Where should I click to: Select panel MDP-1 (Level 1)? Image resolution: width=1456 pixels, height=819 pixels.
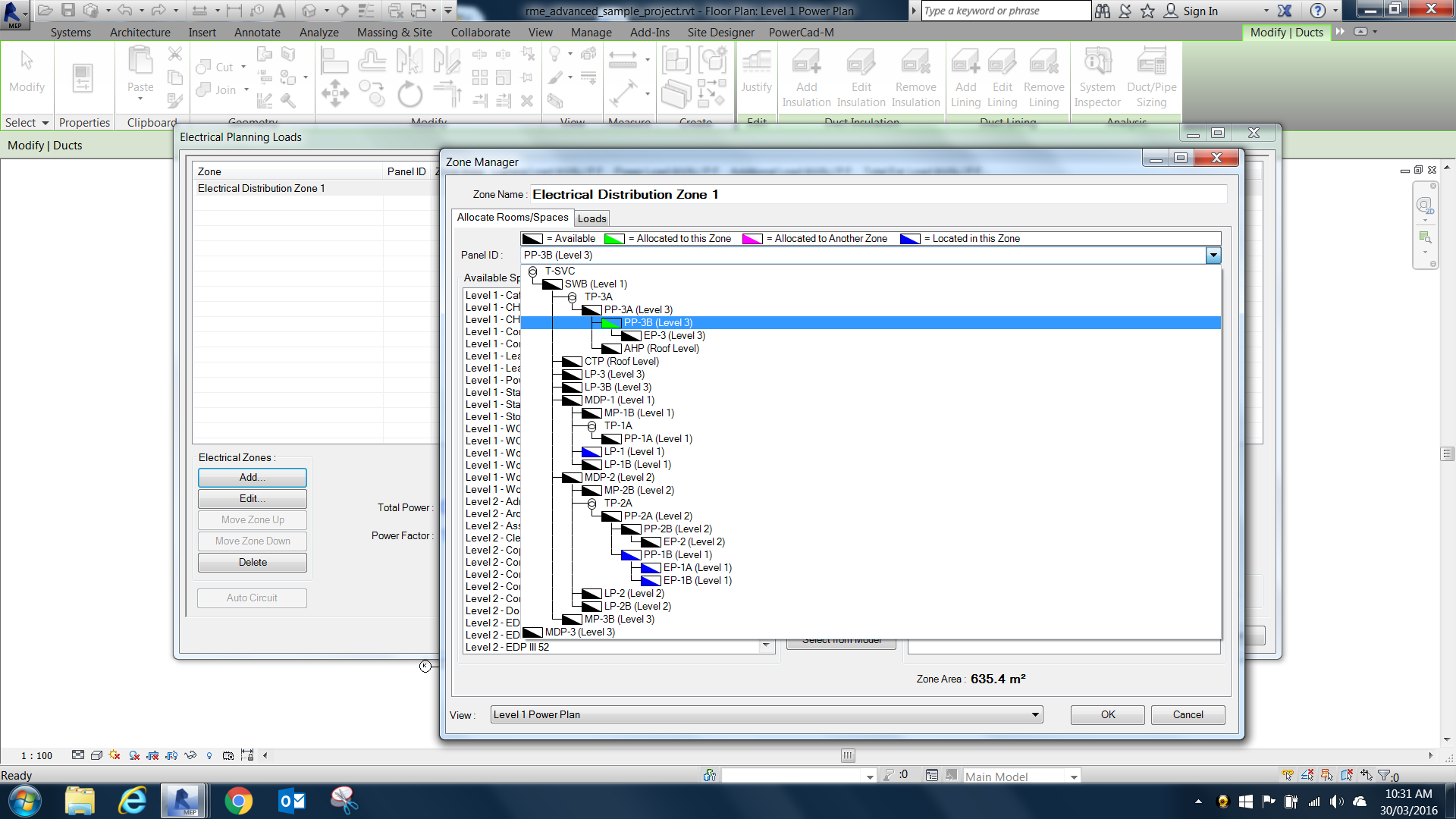619,400
